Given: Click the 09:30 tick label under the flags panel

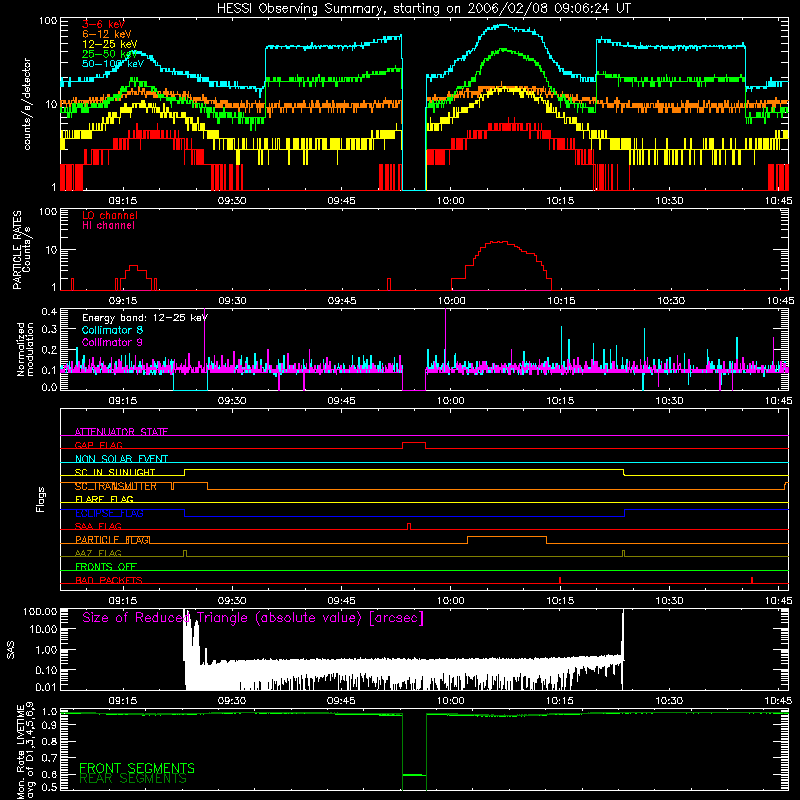Looking at the screenshot, I should pyautogui.click(x=232, y=601).
